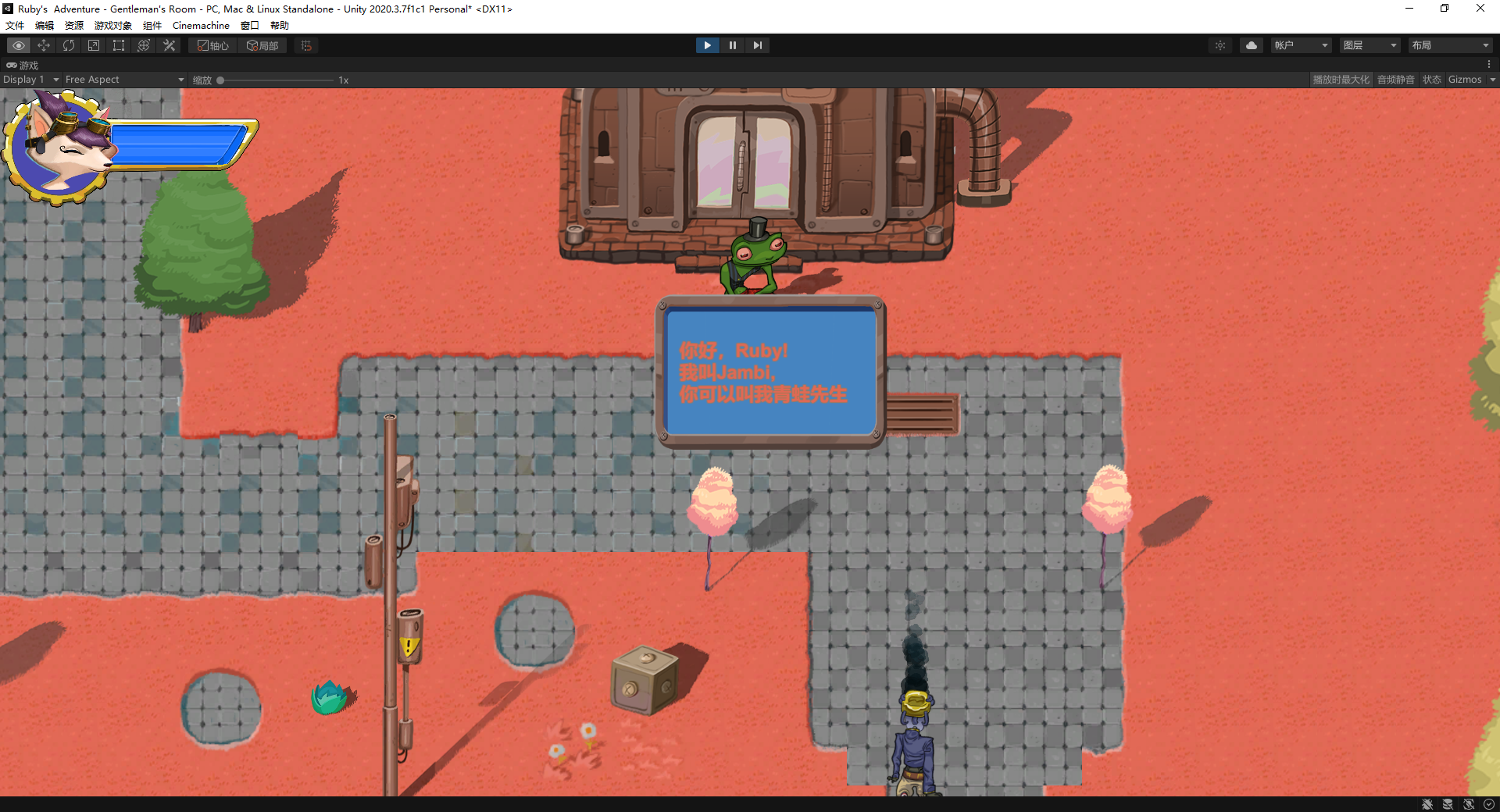
Task: Select the Move tool in the toolbar
Action: [x=44, y=45]
